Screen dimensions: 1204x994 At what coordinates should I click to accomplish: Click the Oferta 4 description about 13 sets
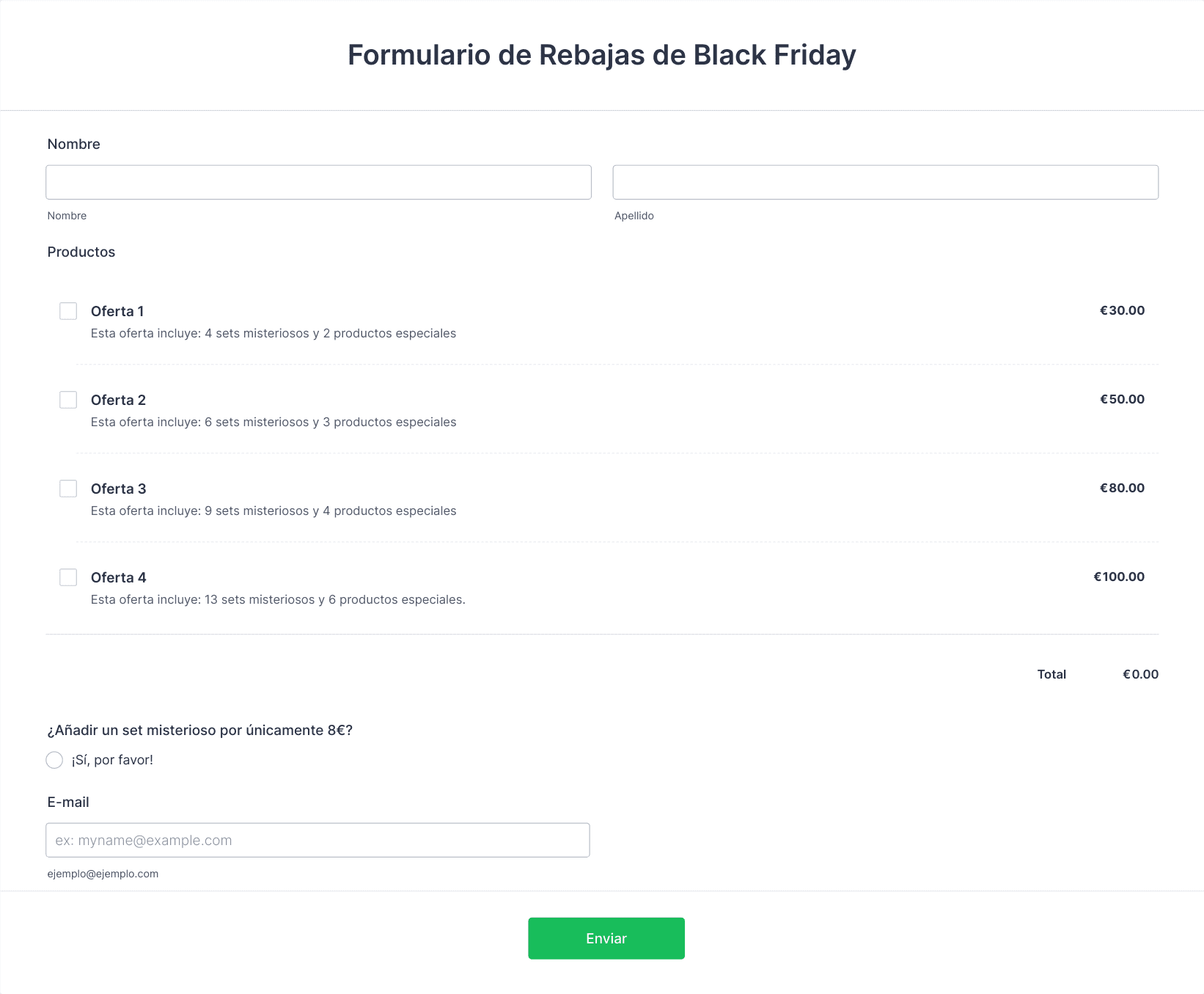point(278,599)
